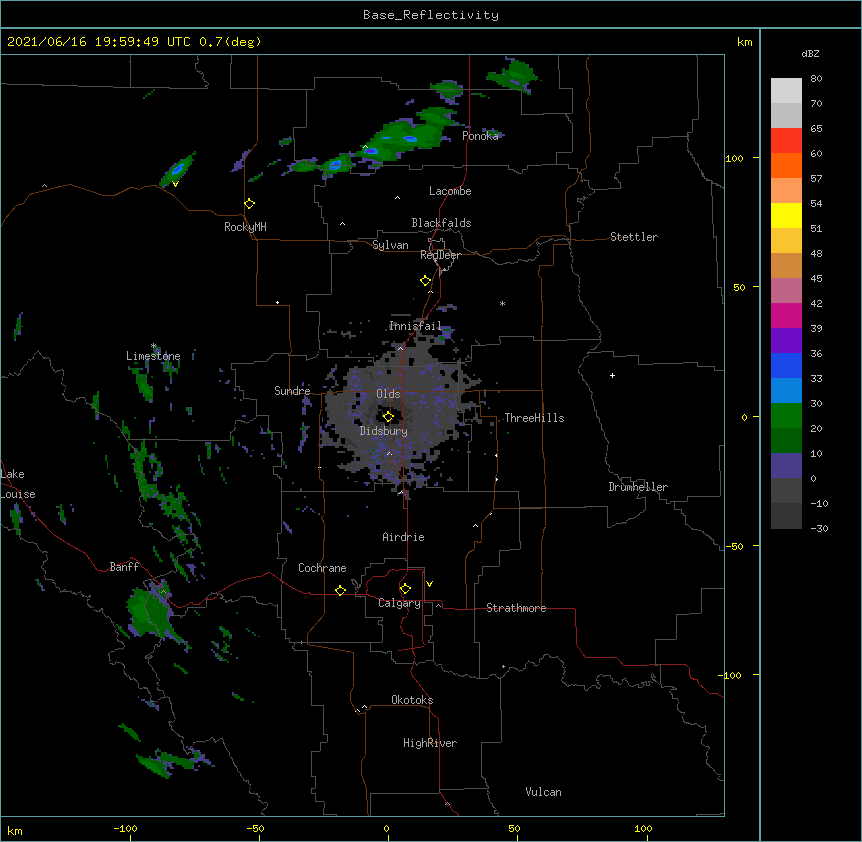Click the HighRiver city label
Screen dimensions: 862x842
point(430,743)
